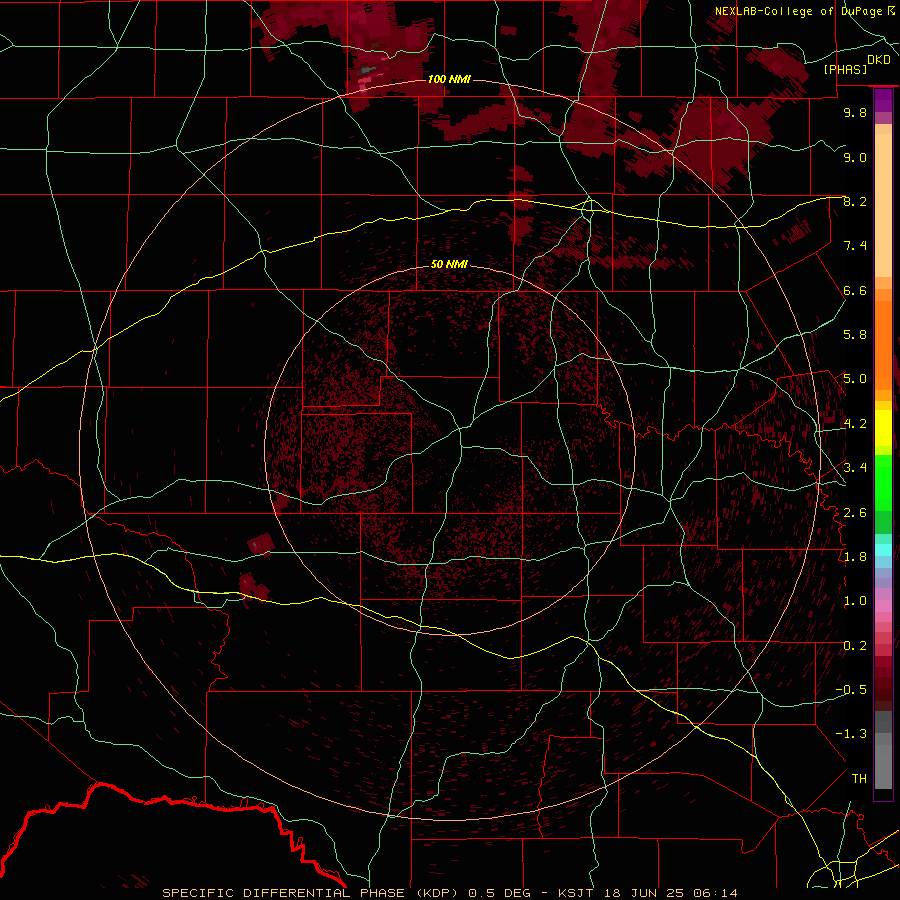Click the 50 NMI range ring label

[x=449, y=264]
